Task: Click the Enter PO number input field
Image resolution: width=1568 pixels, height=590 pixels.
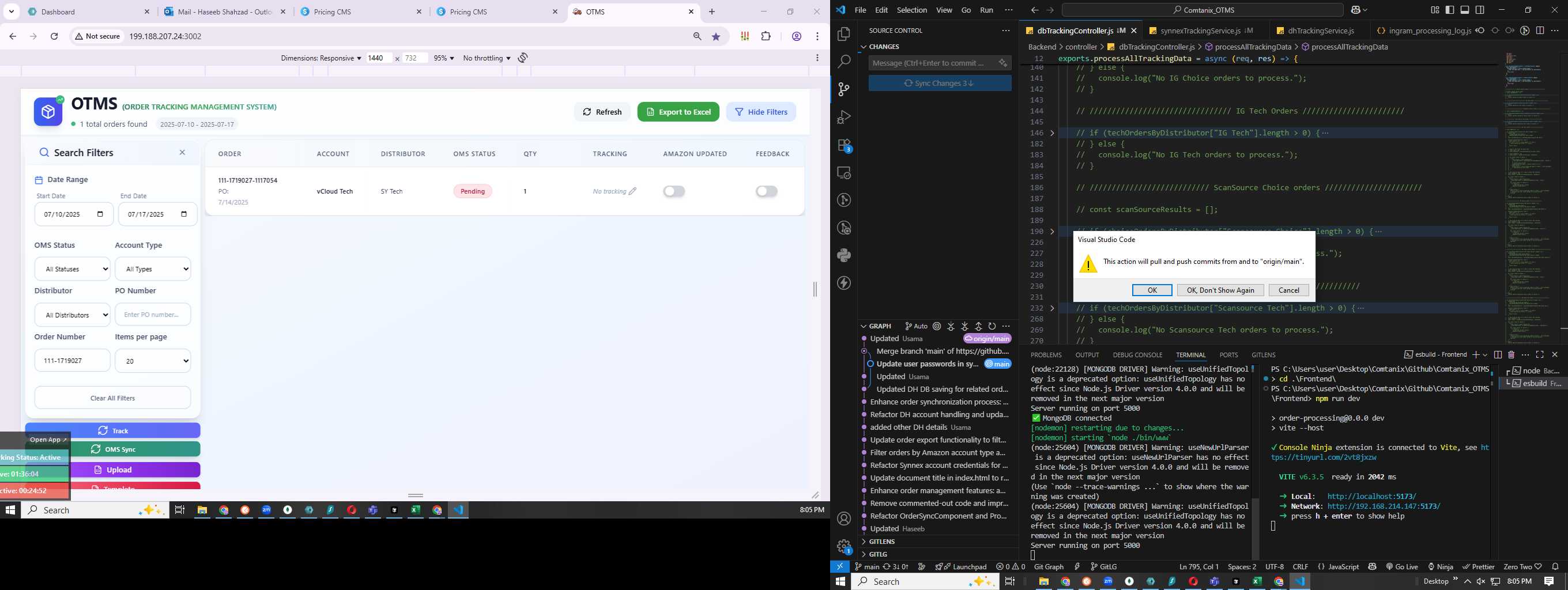Action: 153,315
